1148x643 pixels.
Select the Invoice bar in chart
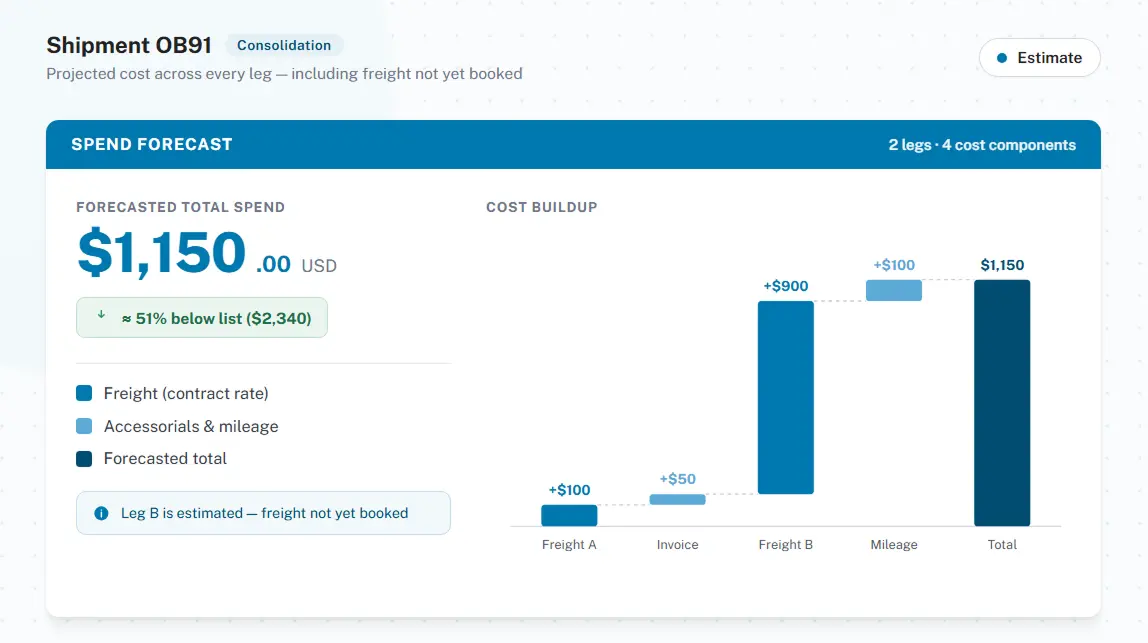[677, 499]
